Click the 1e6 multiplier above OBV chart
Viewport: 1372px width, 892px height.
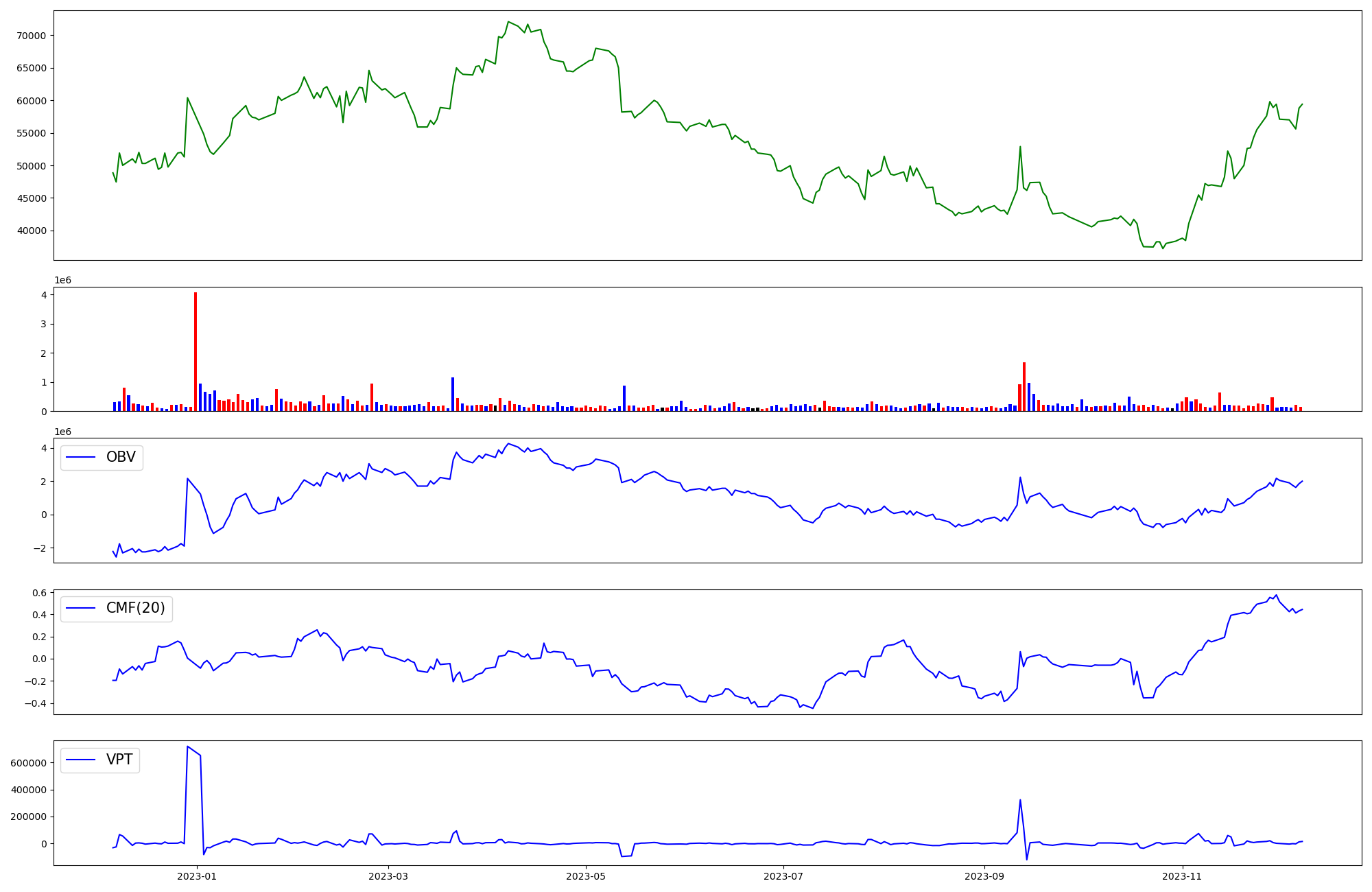pyautogui.click(x=62, y=432)
